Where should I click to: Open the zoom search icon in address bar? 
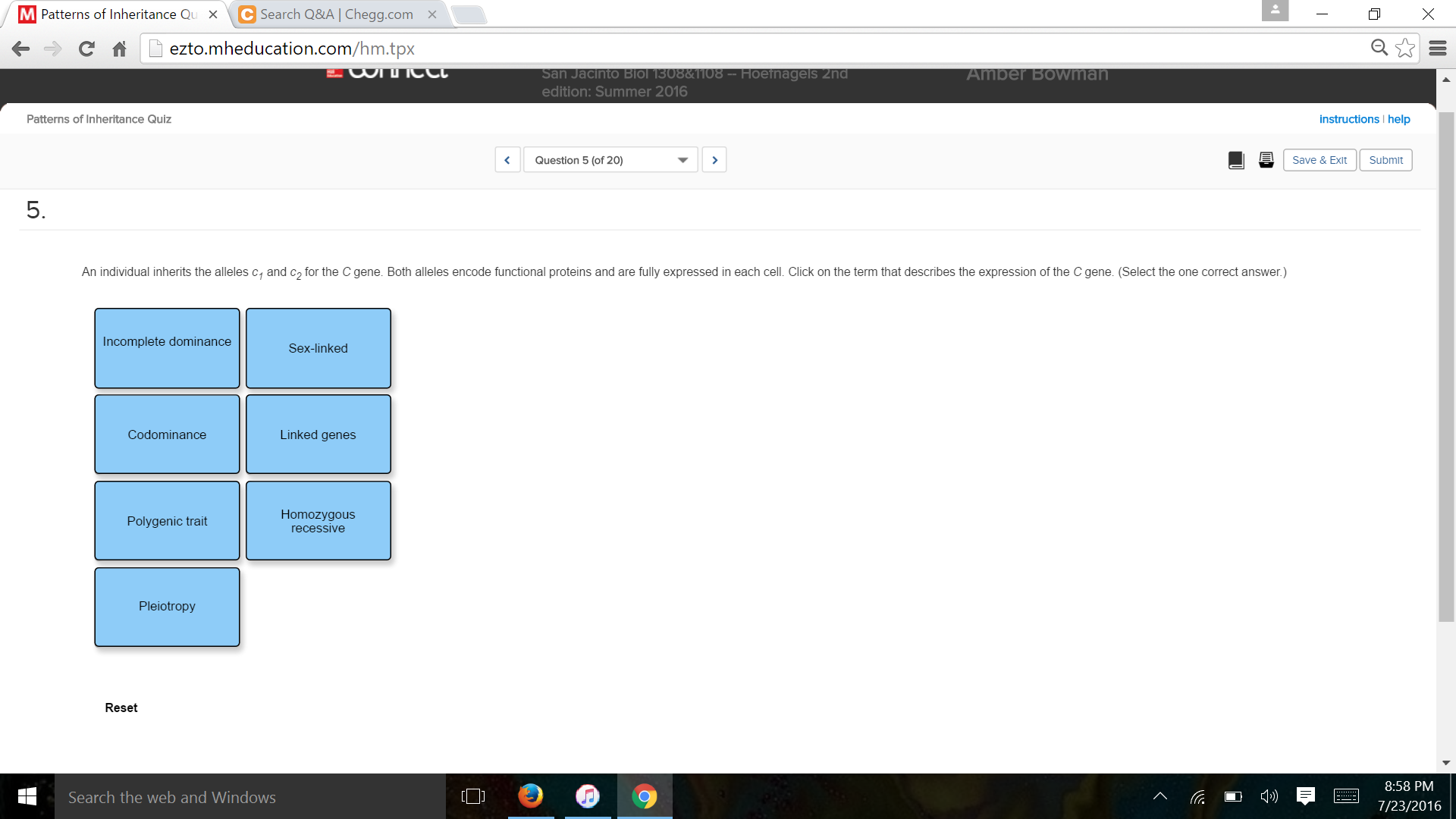pos(1379,46)
